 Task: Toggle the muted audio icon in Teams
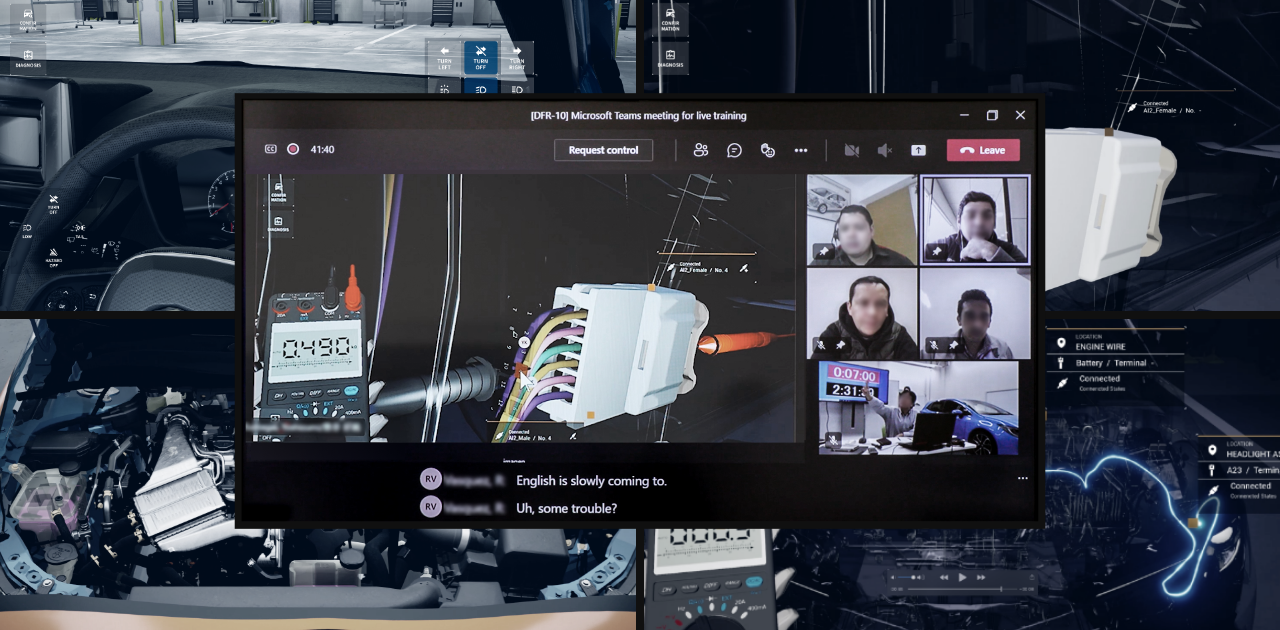click(885, 150)
